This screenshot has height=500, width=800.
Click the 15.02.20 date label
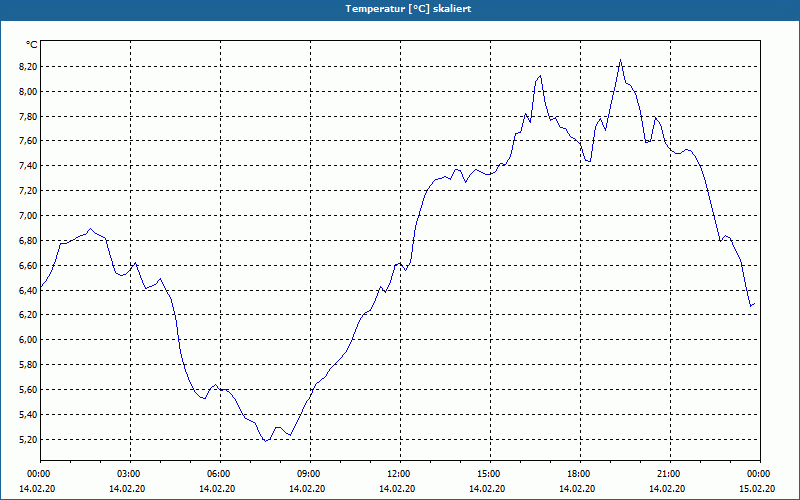click(x=757, y=489)
